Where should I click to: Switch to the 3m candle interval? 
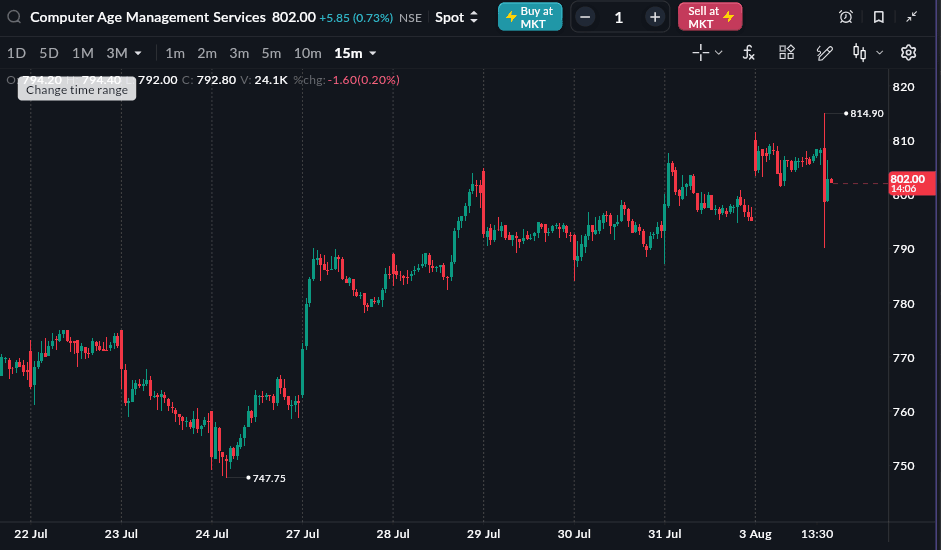(x=239, y=53)
